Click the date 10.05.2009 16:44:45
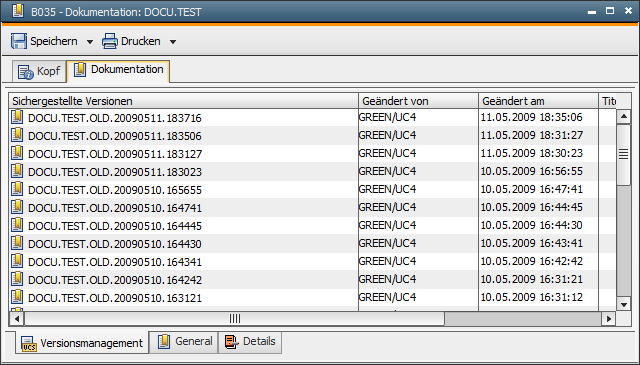The image size is (640, 365). click(531, 207)
